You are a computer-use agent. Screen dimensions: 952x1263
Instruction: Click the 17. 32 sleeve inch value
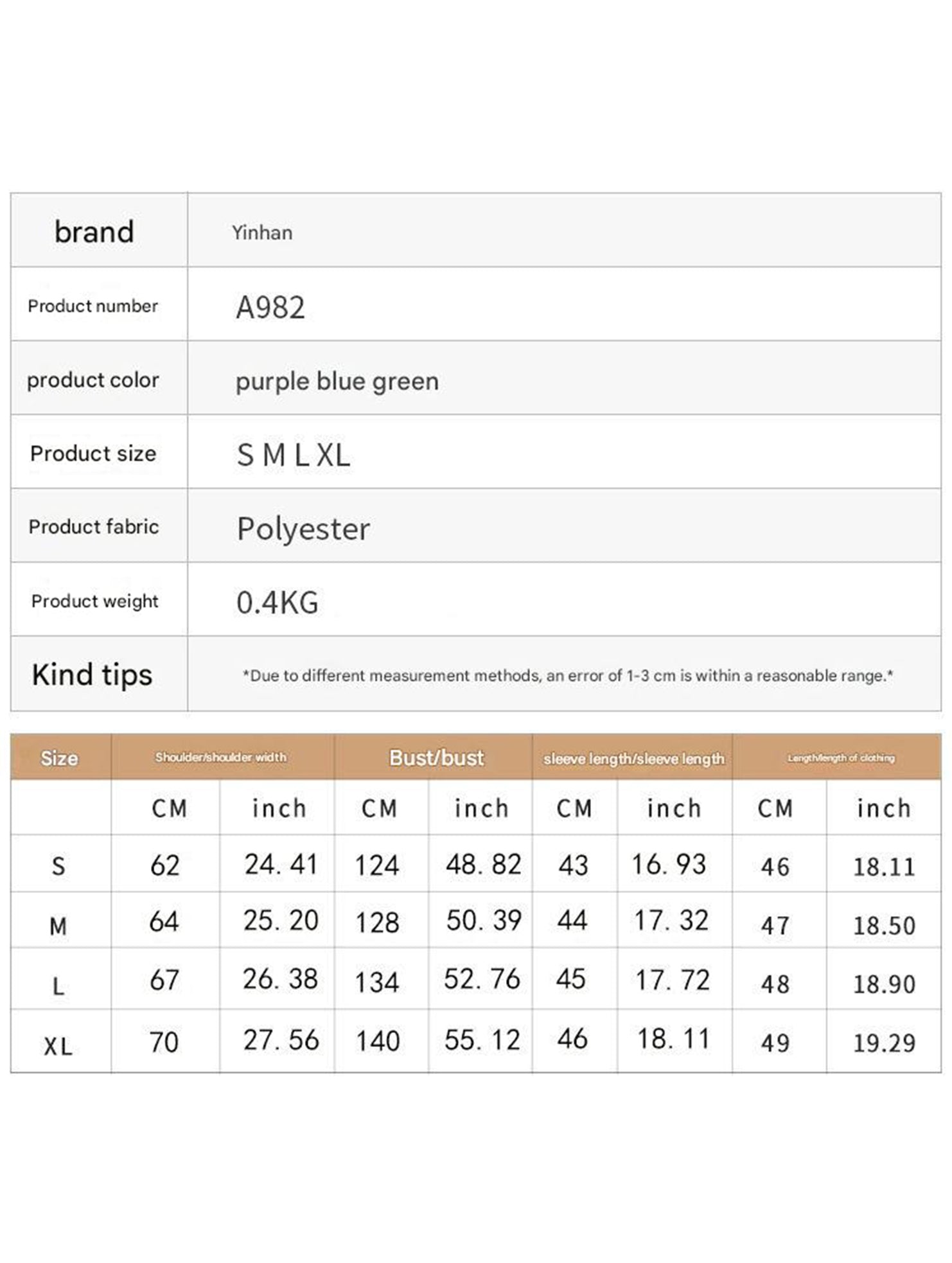[671, 921]
